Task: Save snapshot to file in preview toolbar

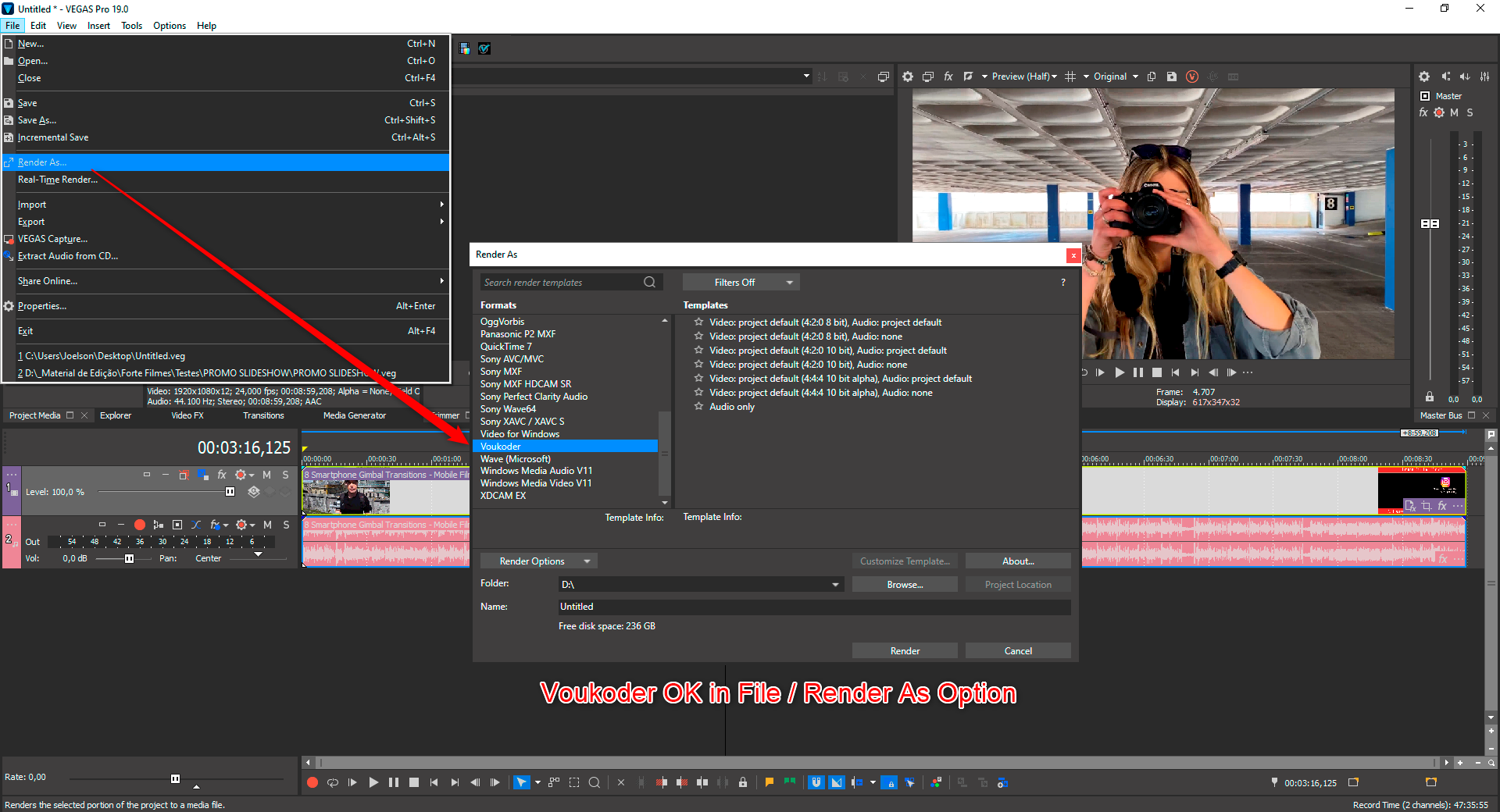Action: (x=1172, y=77)
